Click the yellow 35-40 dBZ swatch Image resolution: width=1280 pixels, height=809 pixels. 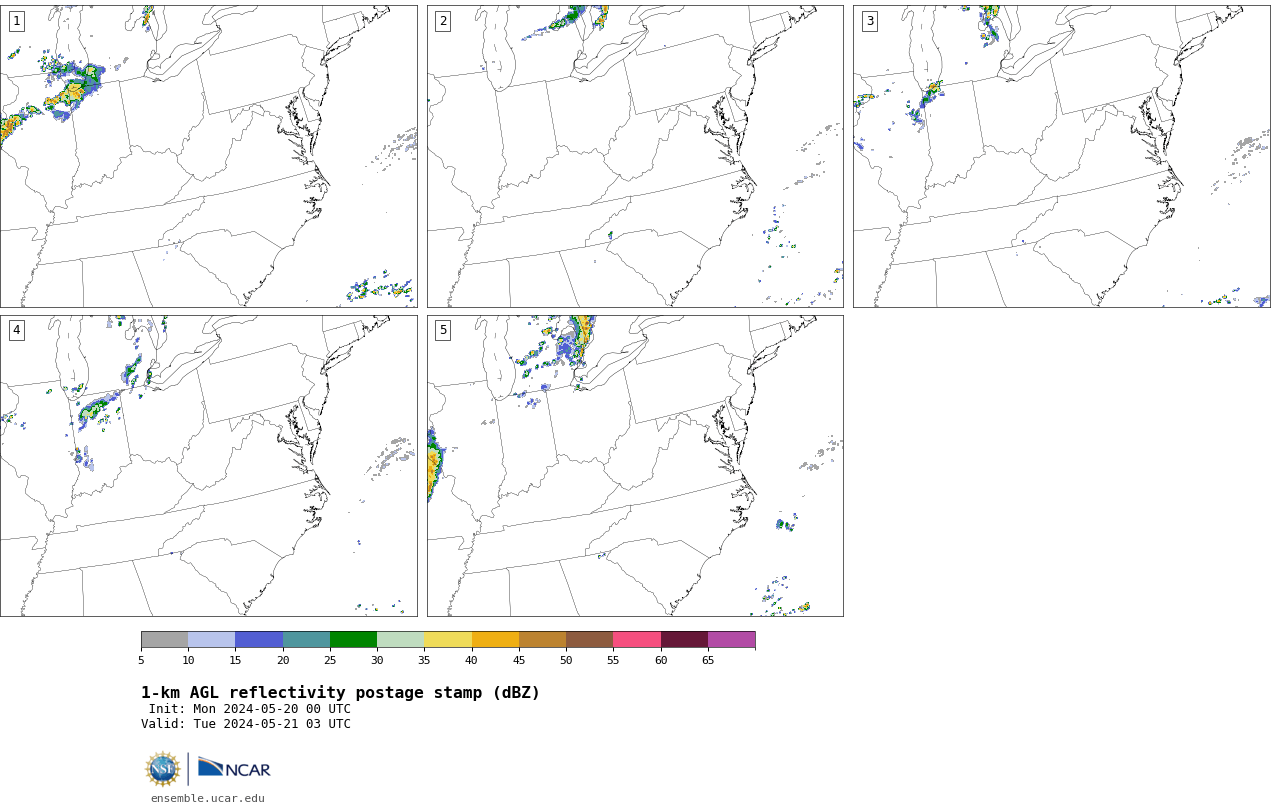tap(448, 640)
